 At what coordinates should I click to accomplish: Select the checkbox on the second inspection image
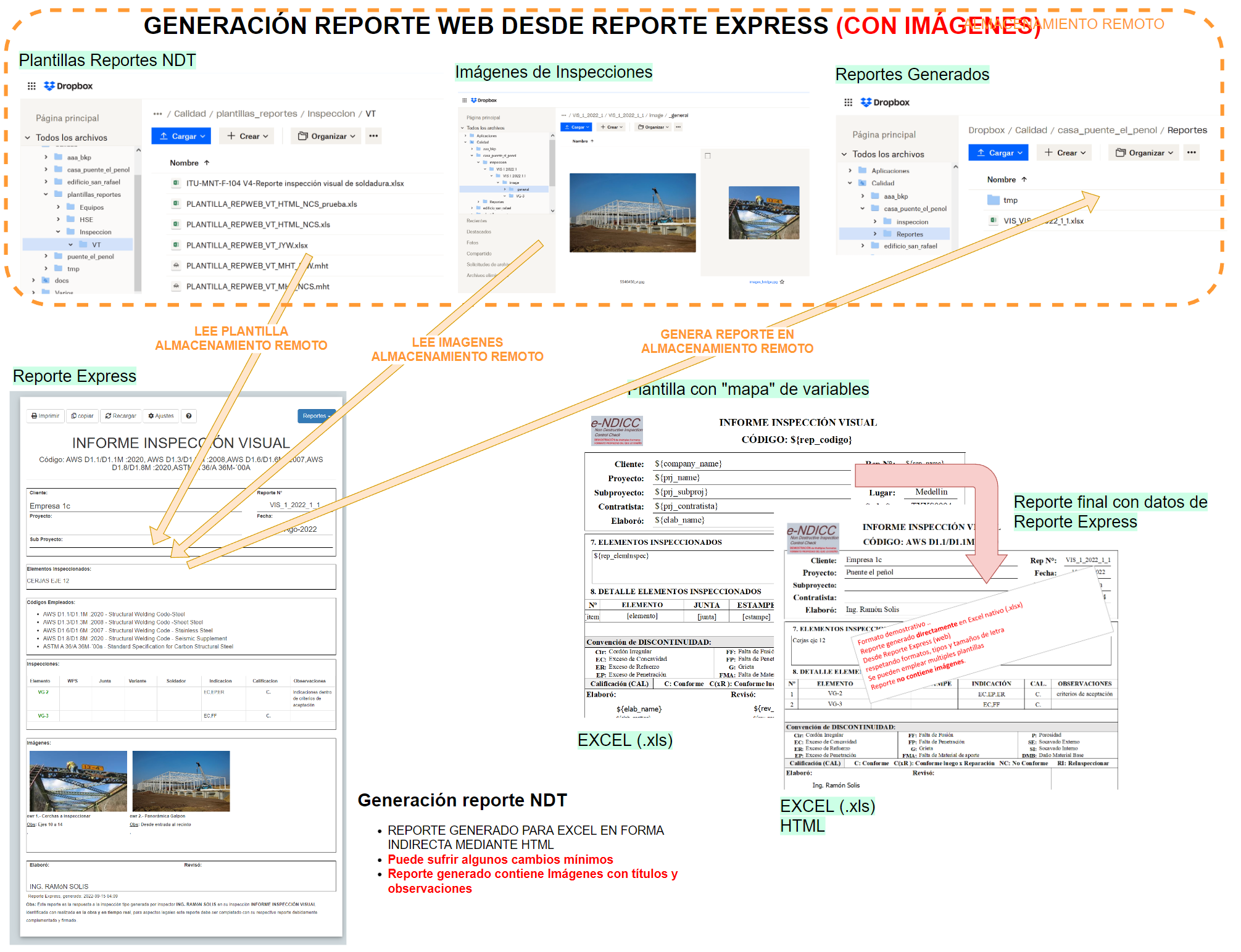coord(708,156)
